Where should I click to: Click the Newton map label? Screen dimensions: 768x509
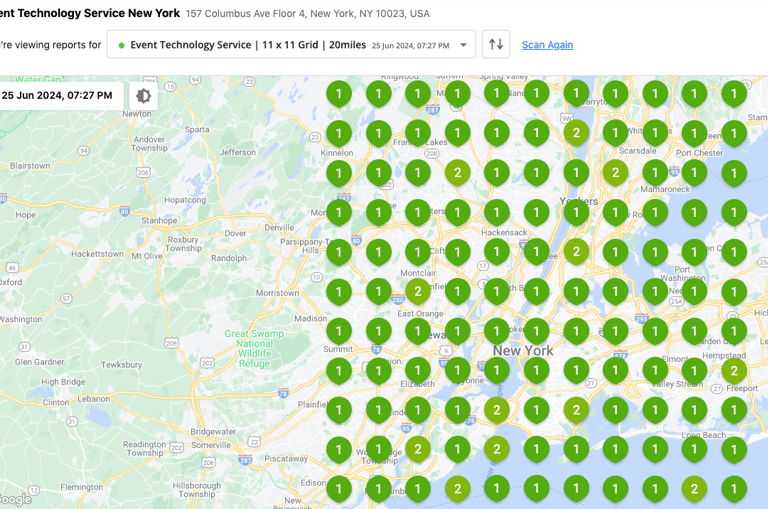point(137,114)
